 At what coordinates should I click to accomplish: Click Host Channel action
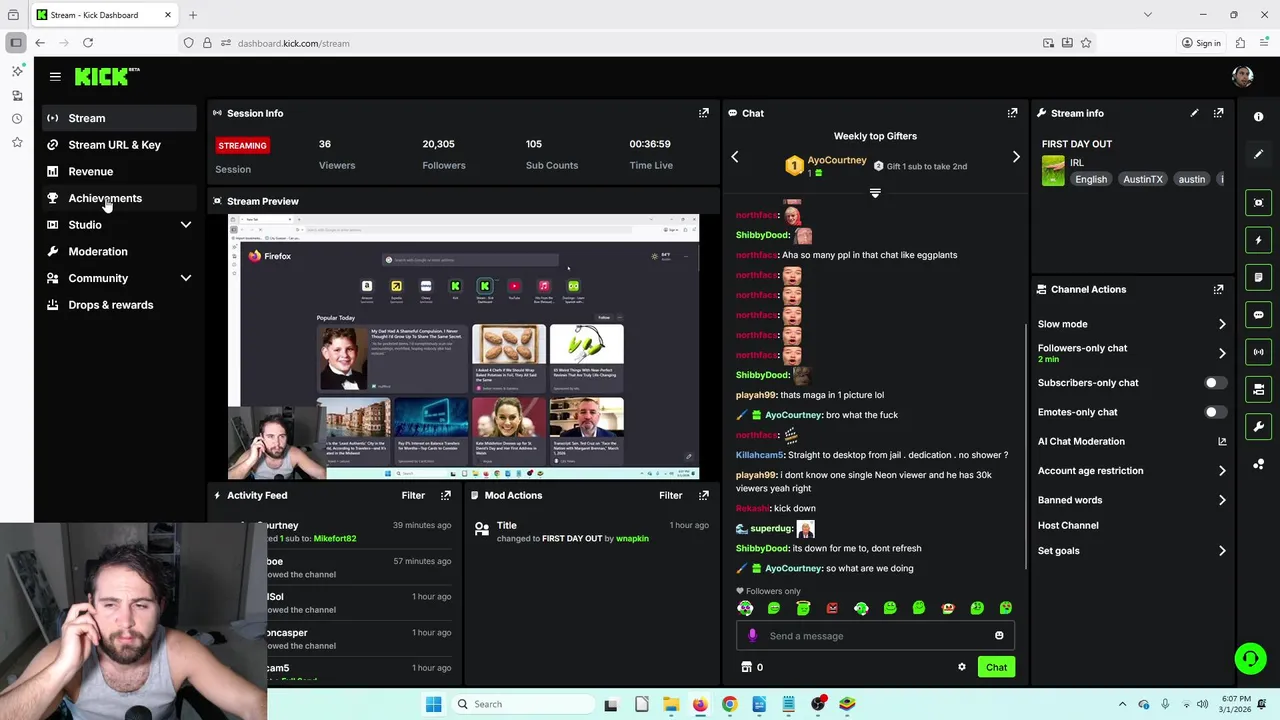pos(1068,525)
